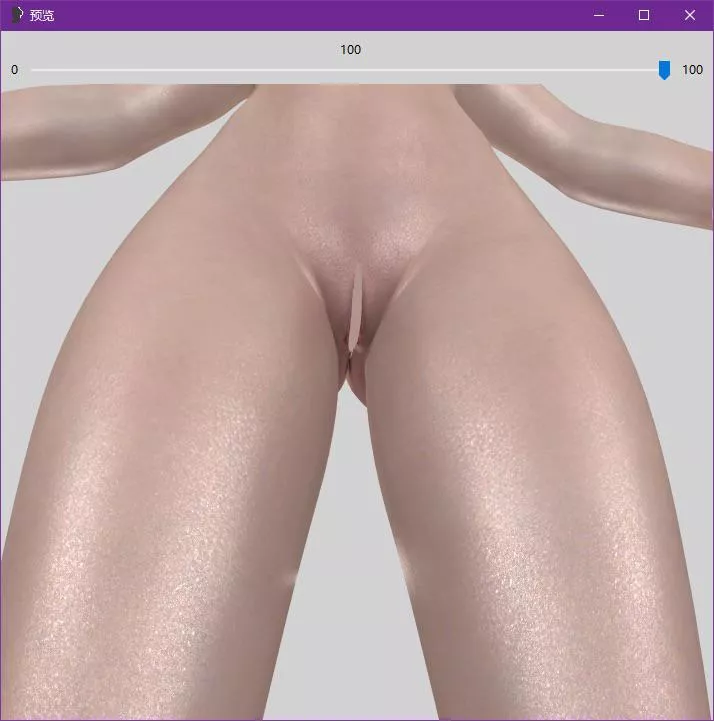Click the slider track near left end
The height and width of the screenshot is (721, 714).
click(40, 70)
